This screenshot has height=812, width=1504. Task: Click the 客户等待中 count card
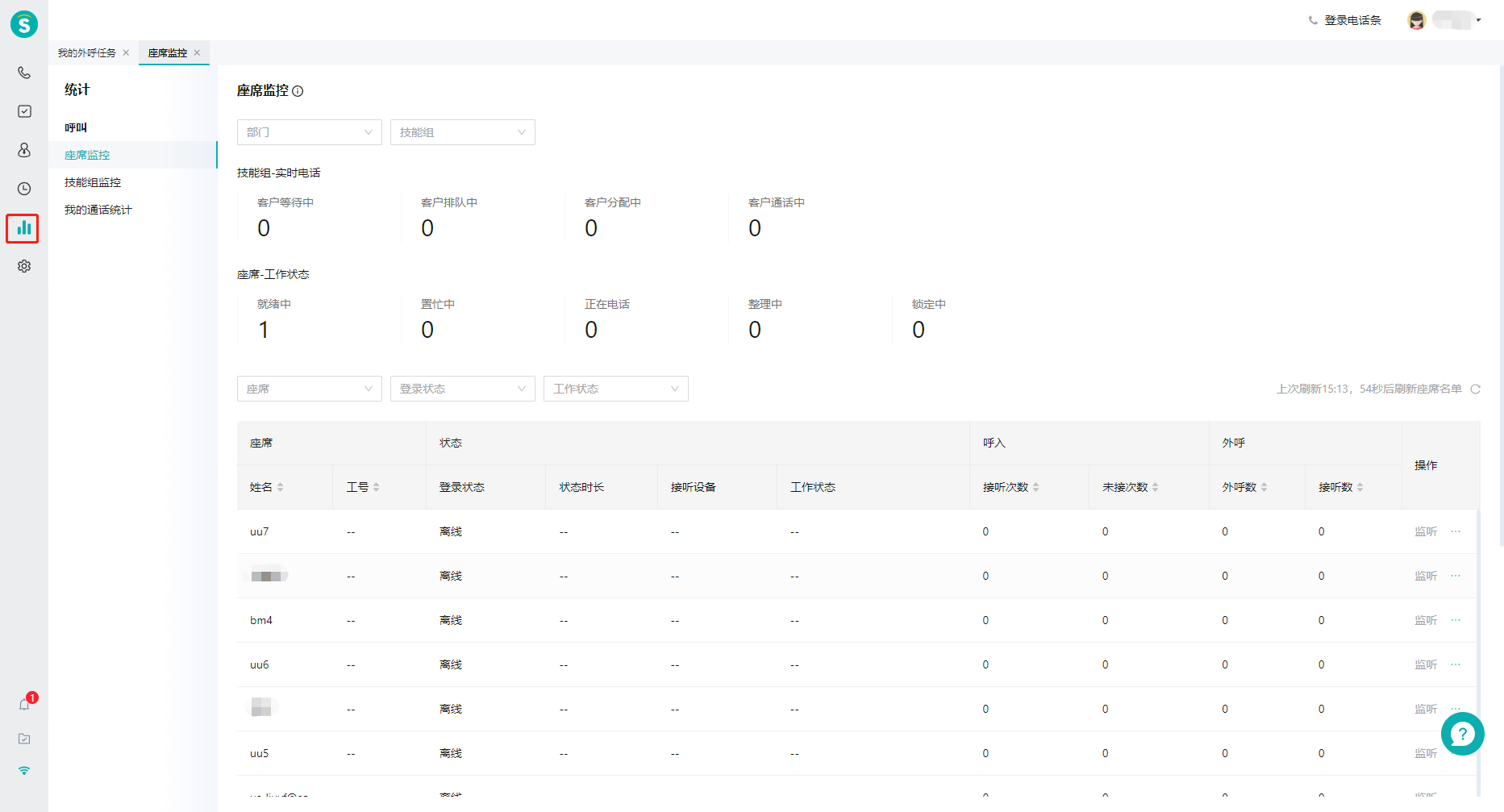(319, 218)
